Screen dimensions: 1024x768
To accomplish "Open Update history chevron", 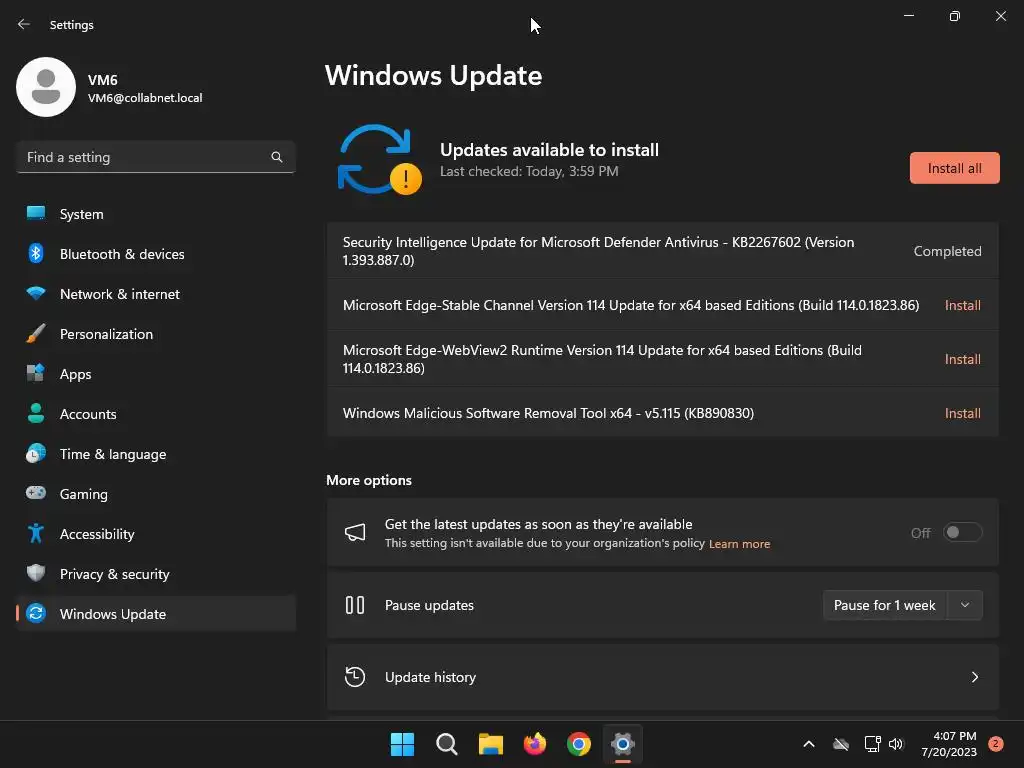I will (x=974, y=677).
